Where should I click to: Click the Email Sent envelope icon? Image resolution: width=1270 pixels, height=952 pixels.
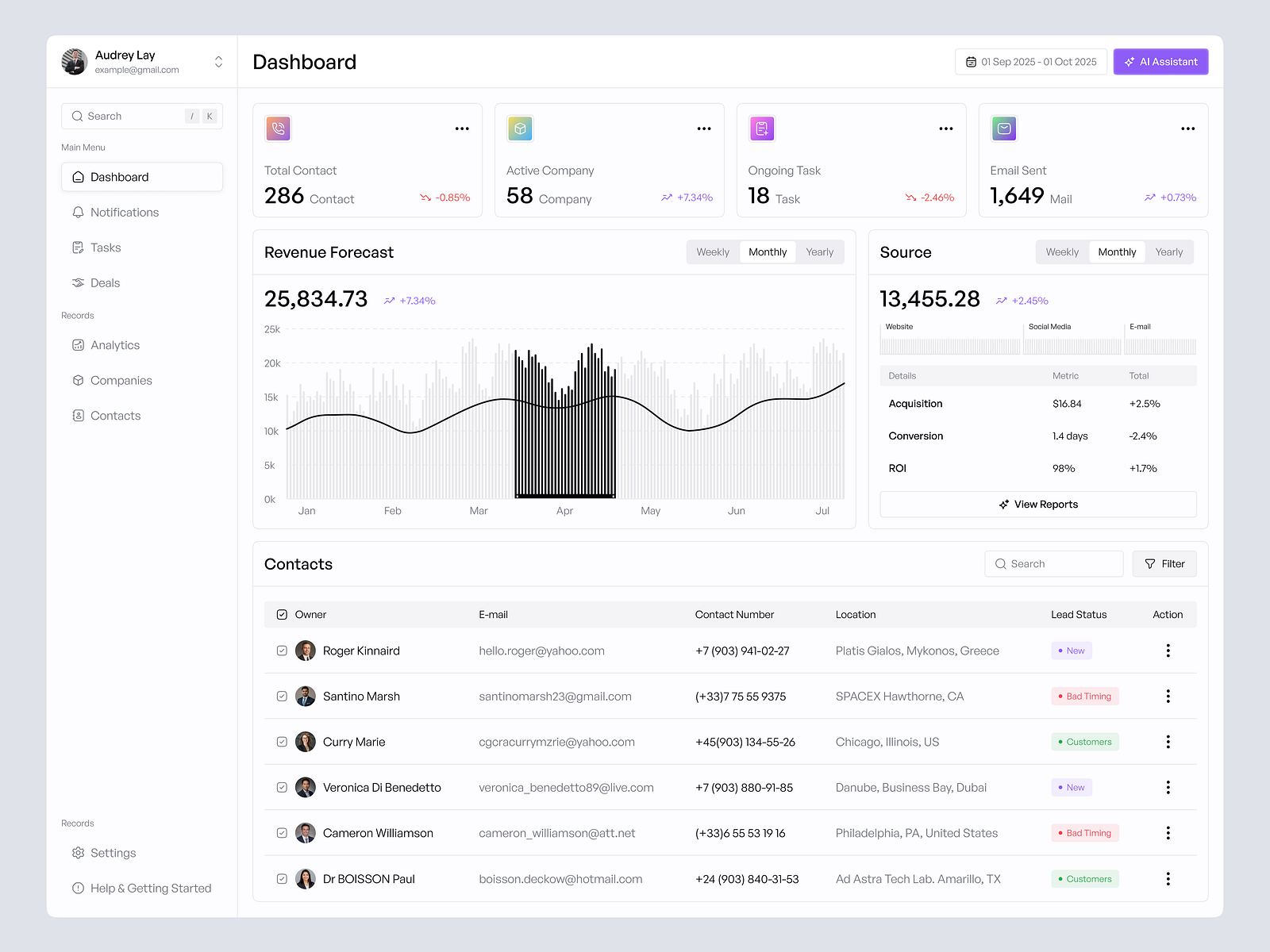1003,128
